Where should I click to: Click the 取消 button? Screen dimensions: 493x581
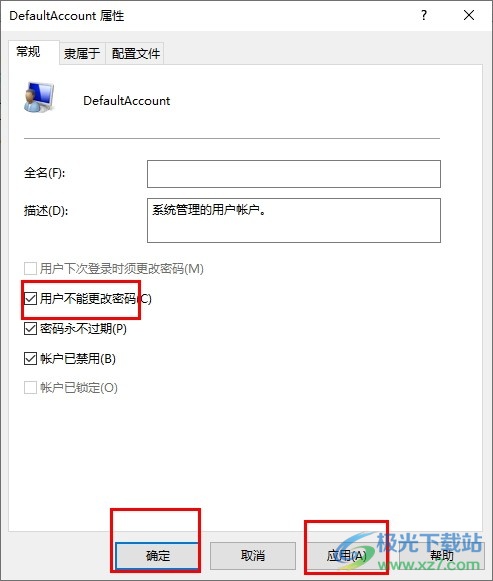click(253, 555)
